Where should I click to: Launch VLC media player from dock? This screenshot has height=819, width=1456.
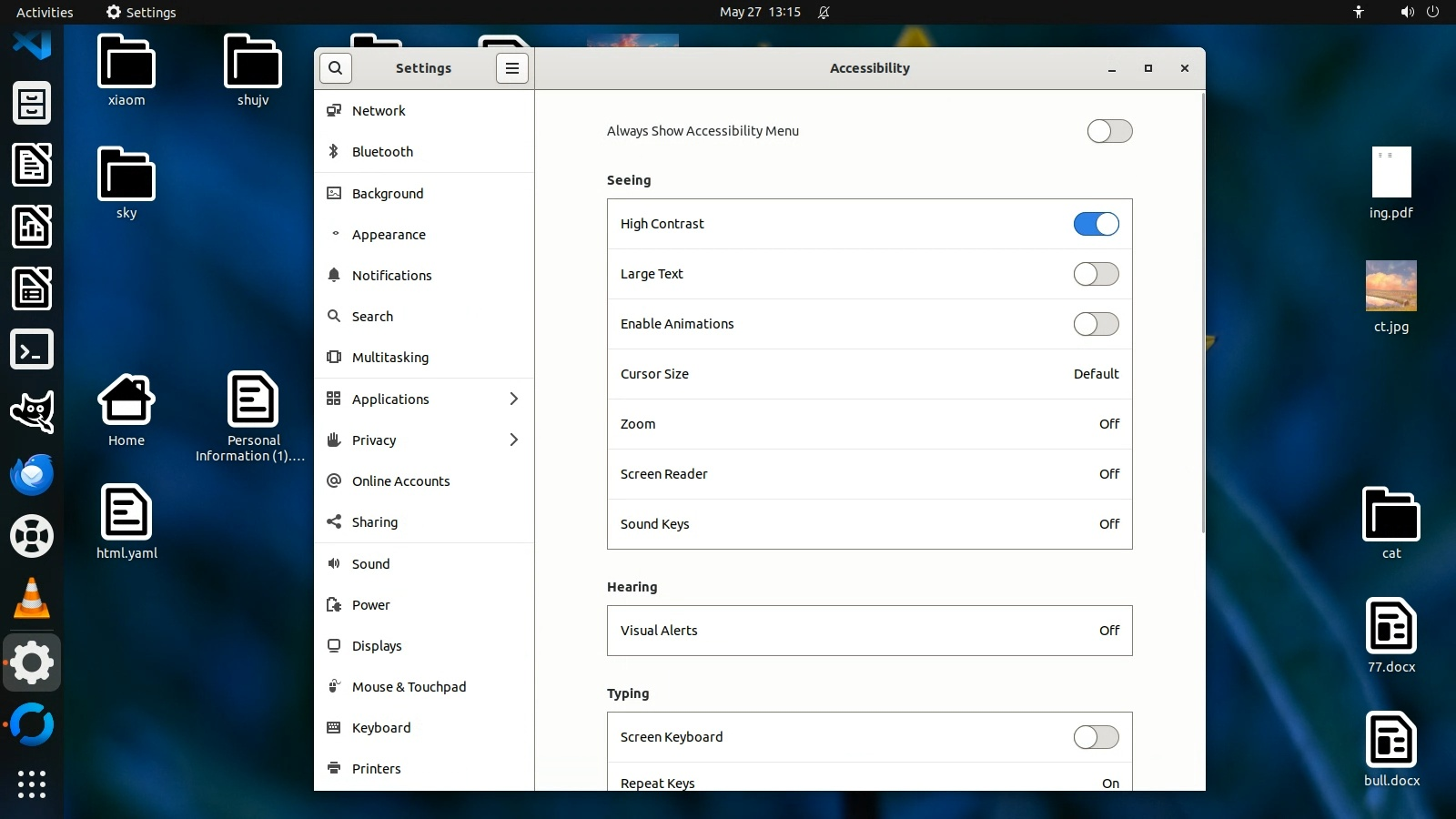point(32,599)
